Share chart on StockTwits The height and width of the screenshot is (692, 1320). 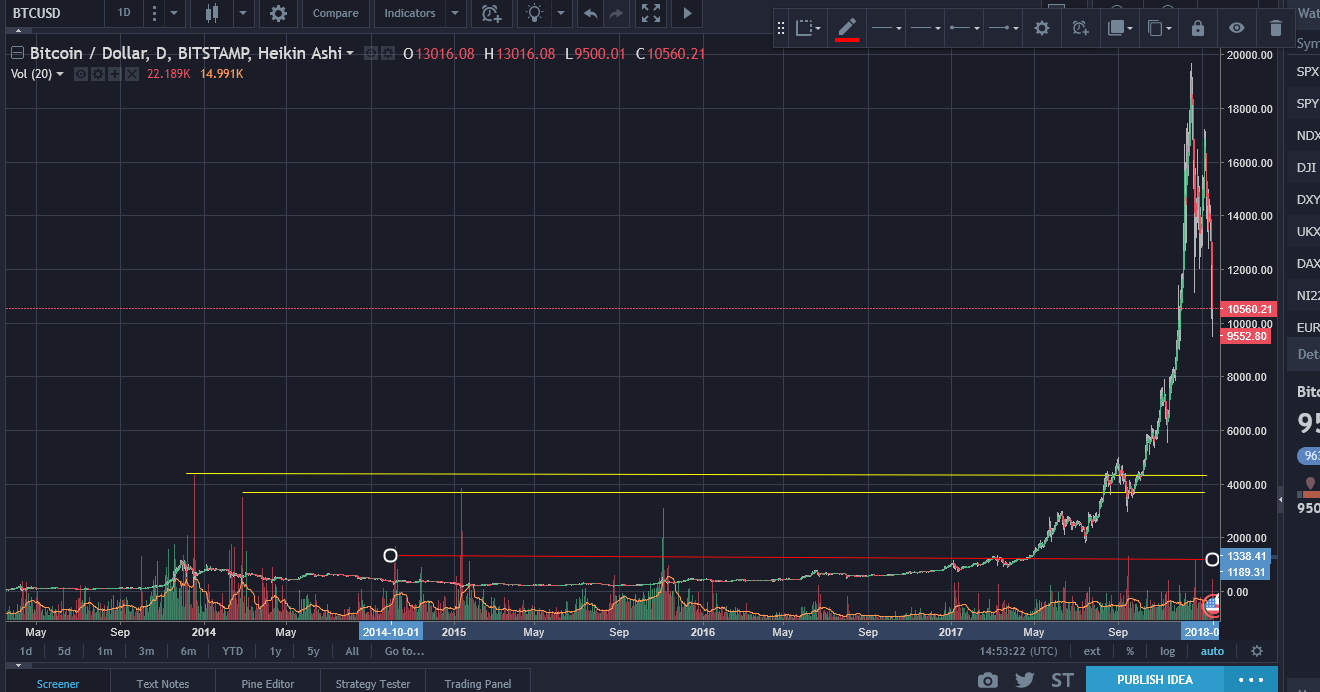(x=1062, y=681)
